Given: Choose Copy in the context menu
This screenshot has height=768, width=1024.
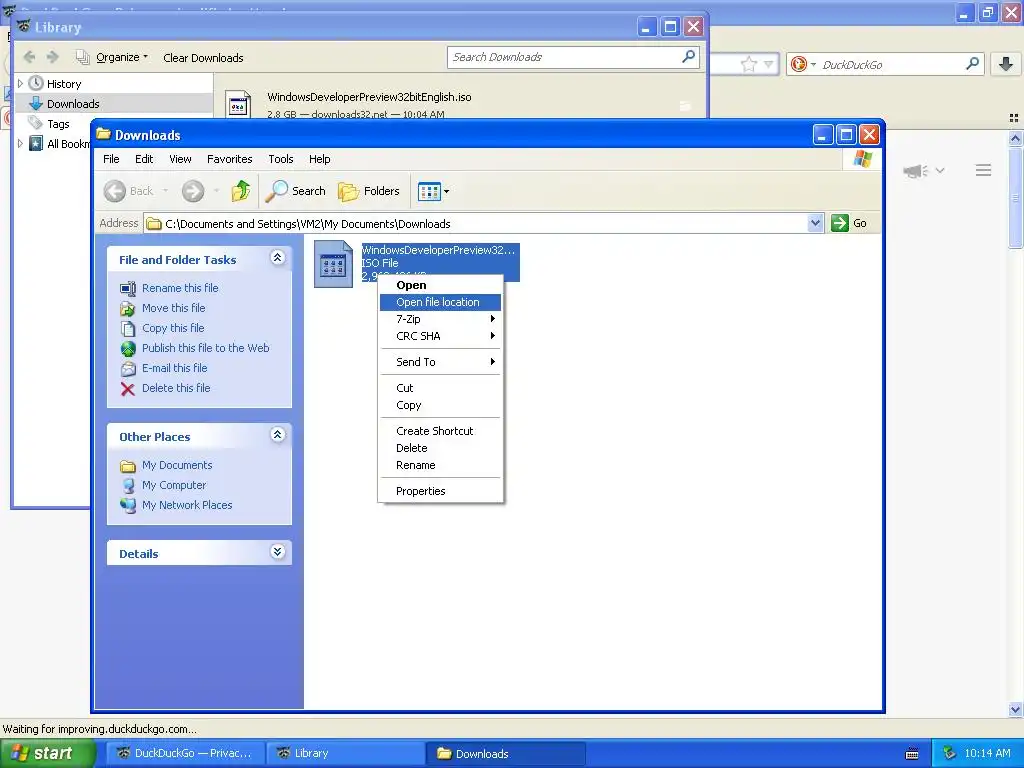Looking at the screenshot, I should (440, 405).
